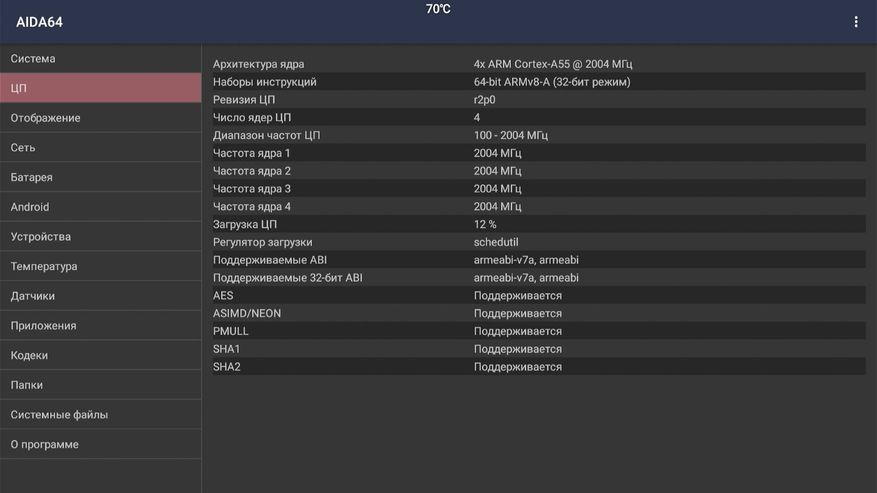Open the Приложения list
The height and width of the screenshot is (493, 877).
[x=100, y=326]
